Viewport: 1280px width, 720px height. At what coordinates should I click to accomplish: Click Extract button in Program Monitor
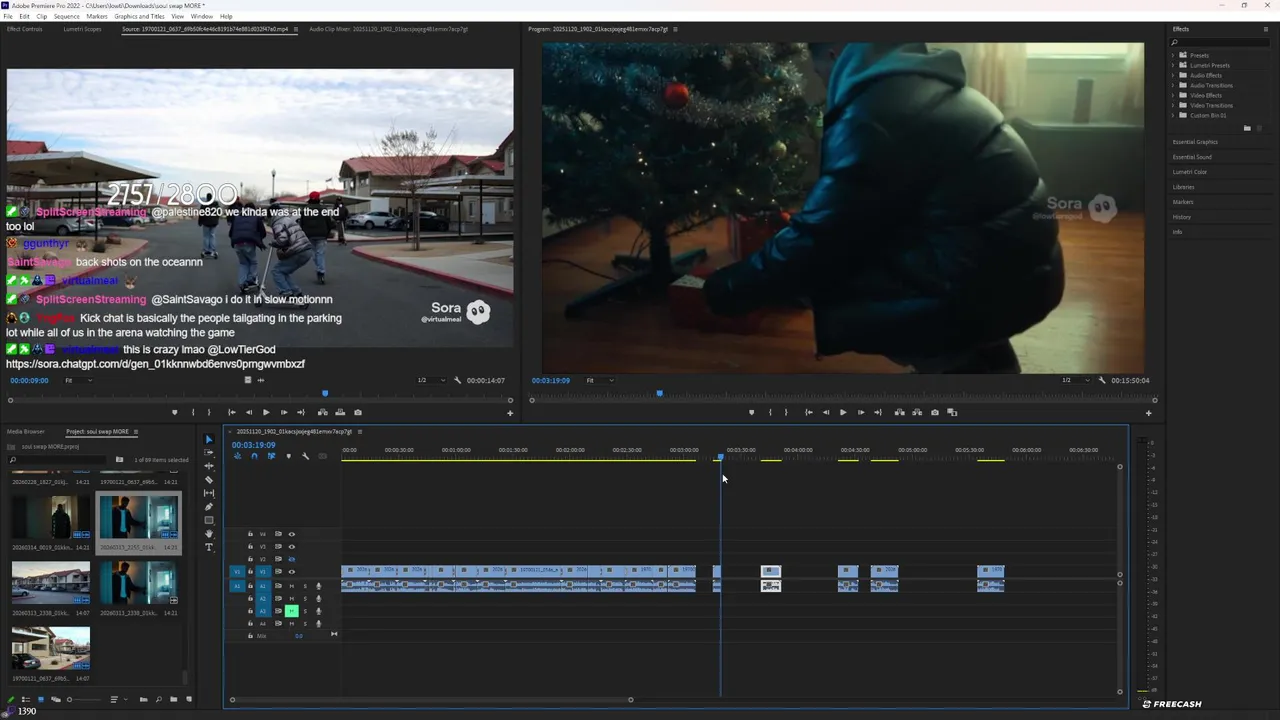(x=917, y=412)
